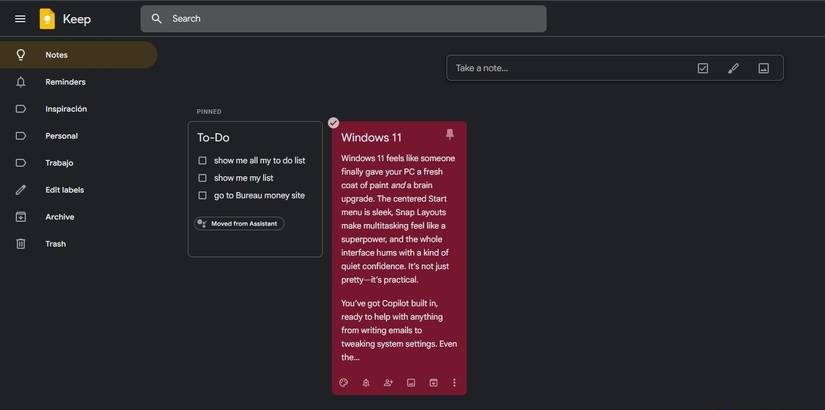Create a new image note via picture icon

click(763, 68)
